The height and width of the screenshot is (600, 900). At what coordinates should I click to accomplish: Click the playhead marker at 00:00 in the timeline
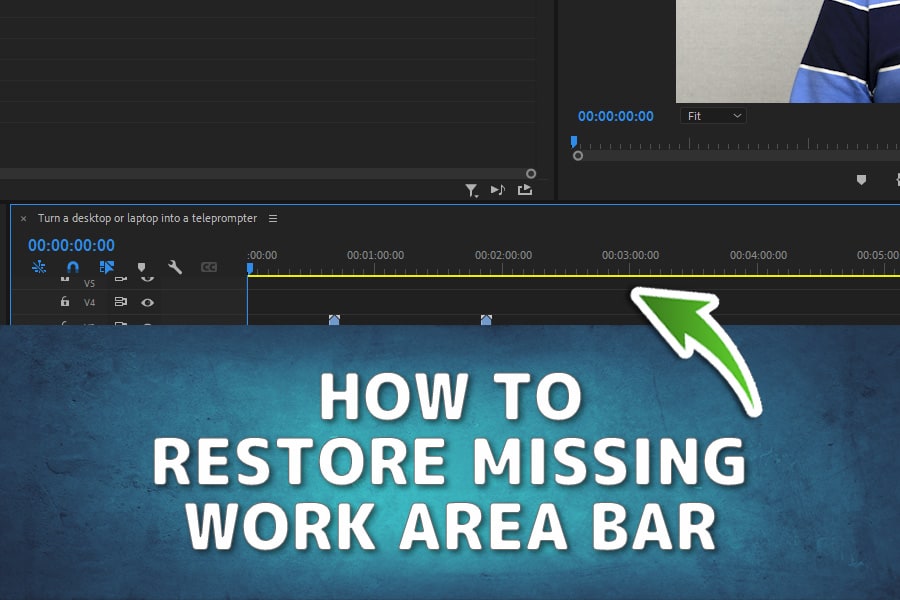click(x=250, y=267)
